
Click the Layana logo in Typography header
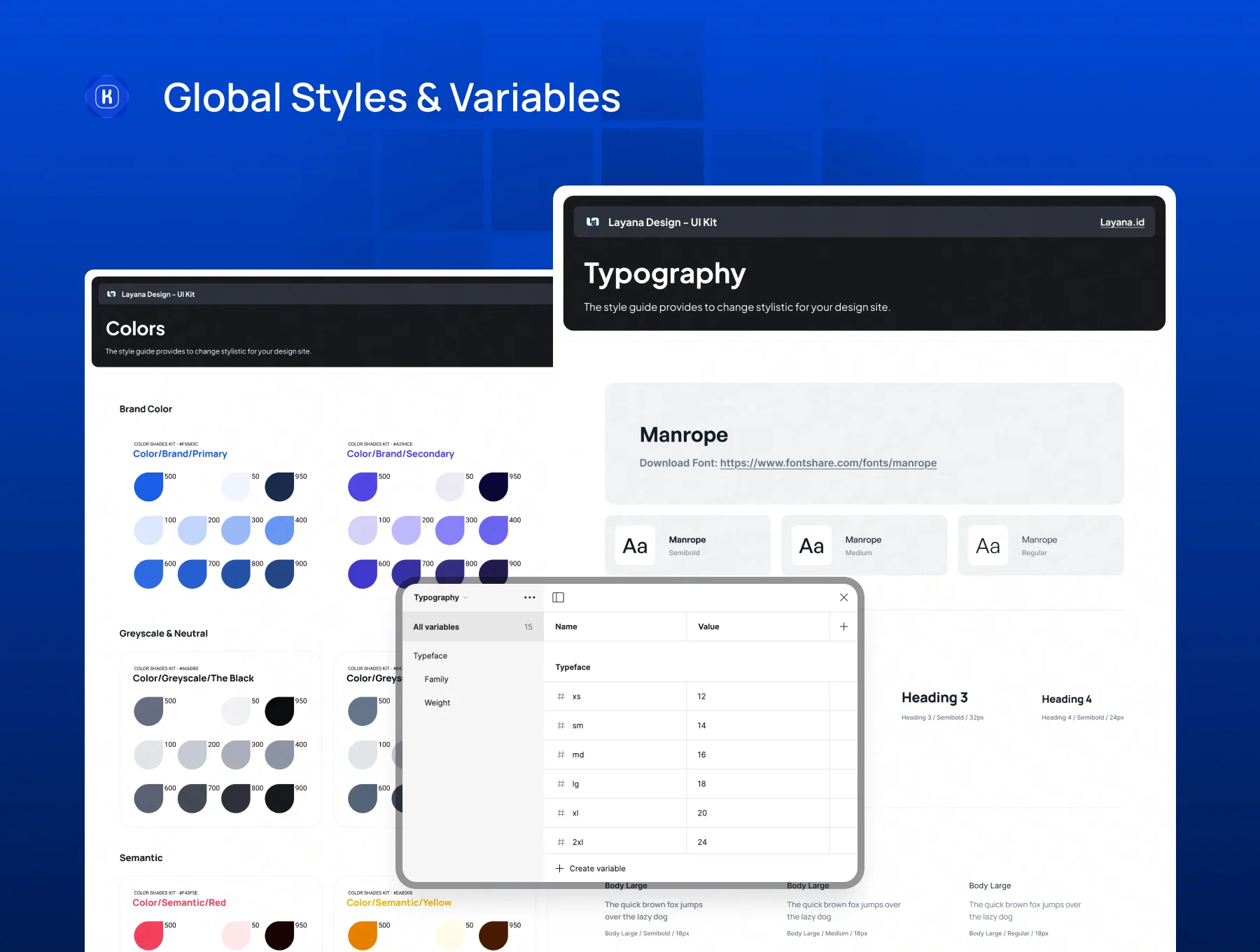coord(592,222)
